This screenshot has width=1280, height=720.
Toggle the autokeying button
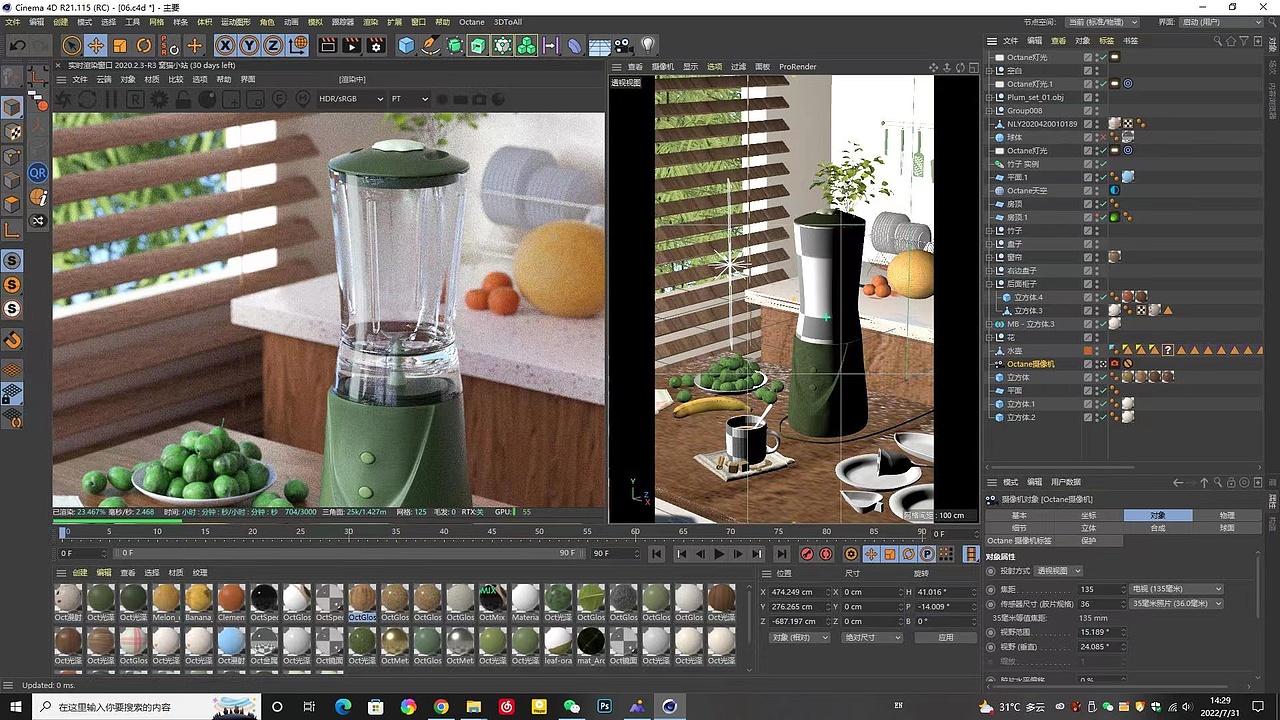825,553
